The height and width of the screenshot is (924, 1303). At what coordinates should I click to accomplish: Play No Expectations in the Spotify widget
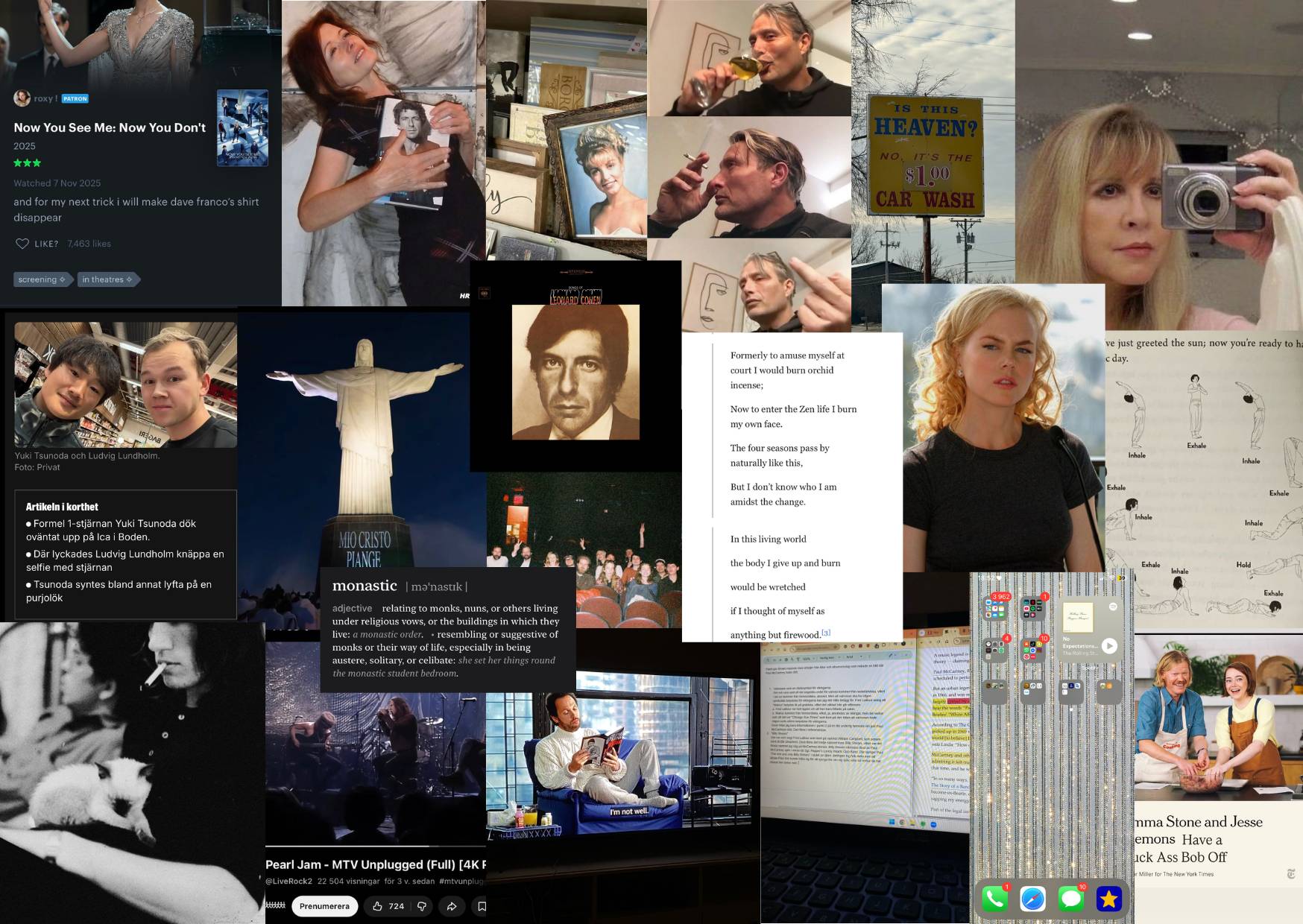[1109, 646]
